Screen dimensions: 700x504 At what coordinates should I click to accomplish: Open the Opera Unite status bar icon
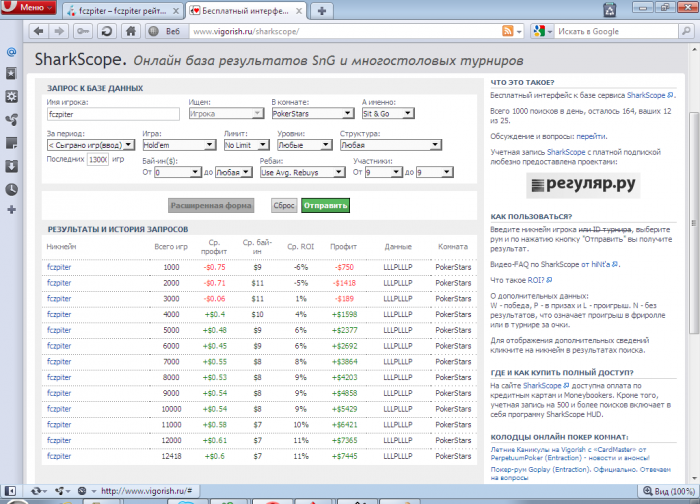point(62,491)
